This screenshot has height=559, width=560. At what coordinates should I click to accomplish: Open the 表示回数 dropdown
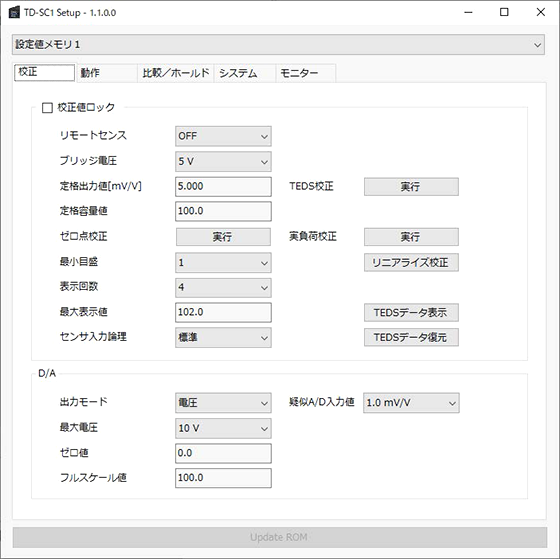pyautogui.click(x=223, y=288)
